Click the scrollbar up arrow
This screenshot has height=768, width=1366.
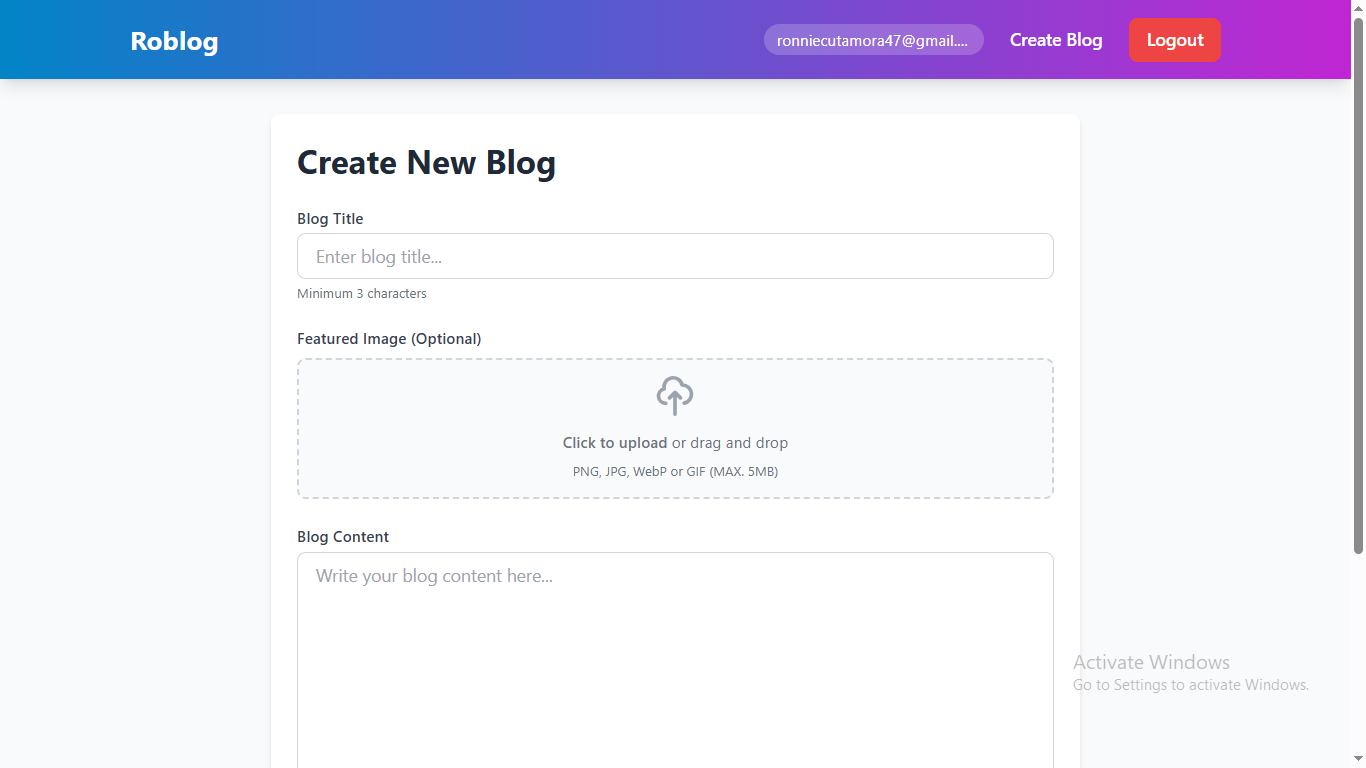1358,7
